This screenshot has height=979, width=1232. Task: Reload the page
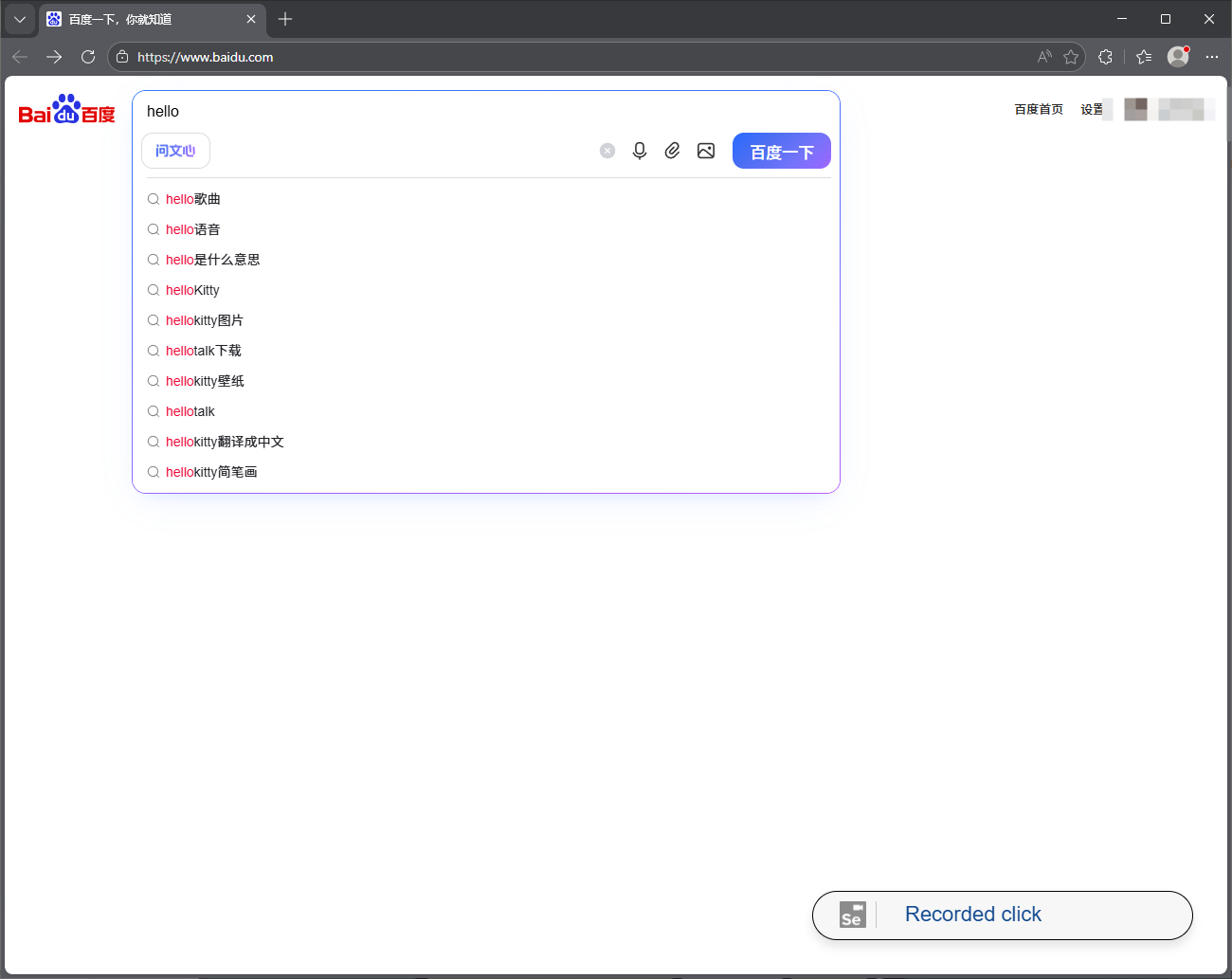pos(88,57)
